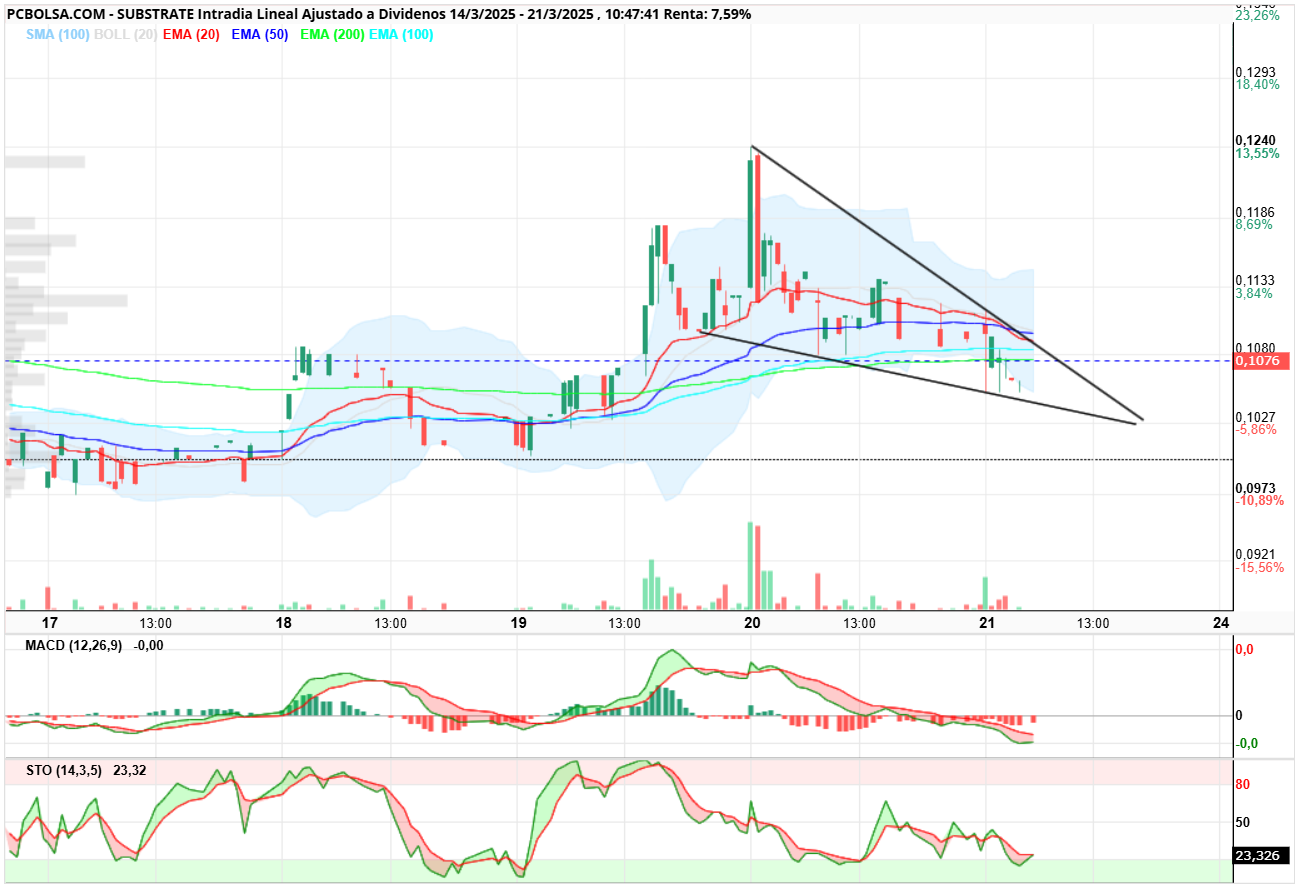Click the EMA (100) cyan legend label
Image resolution: width=1299 pixels, height=888 pixels.
(x=401, y=34)
